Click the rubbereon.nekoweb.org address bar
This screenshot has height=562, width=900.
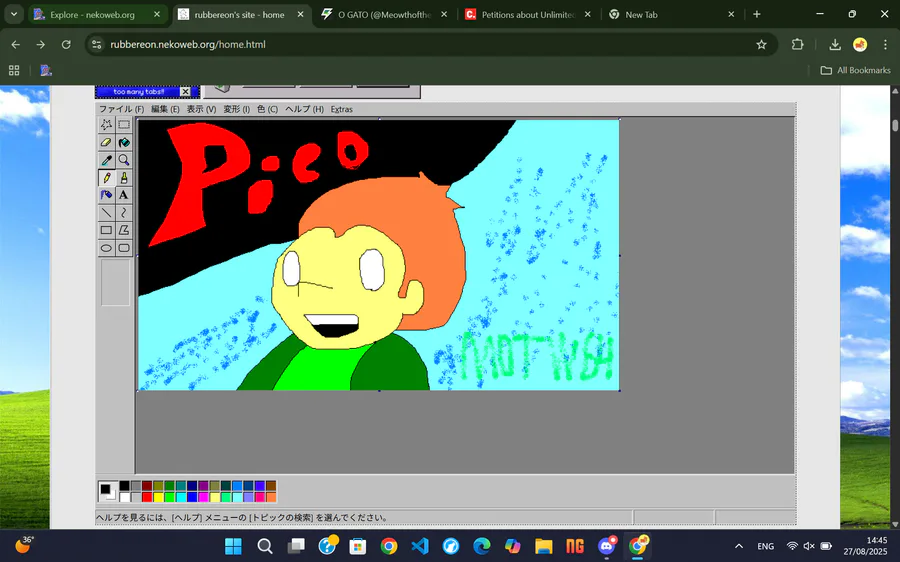pos(430,44)
